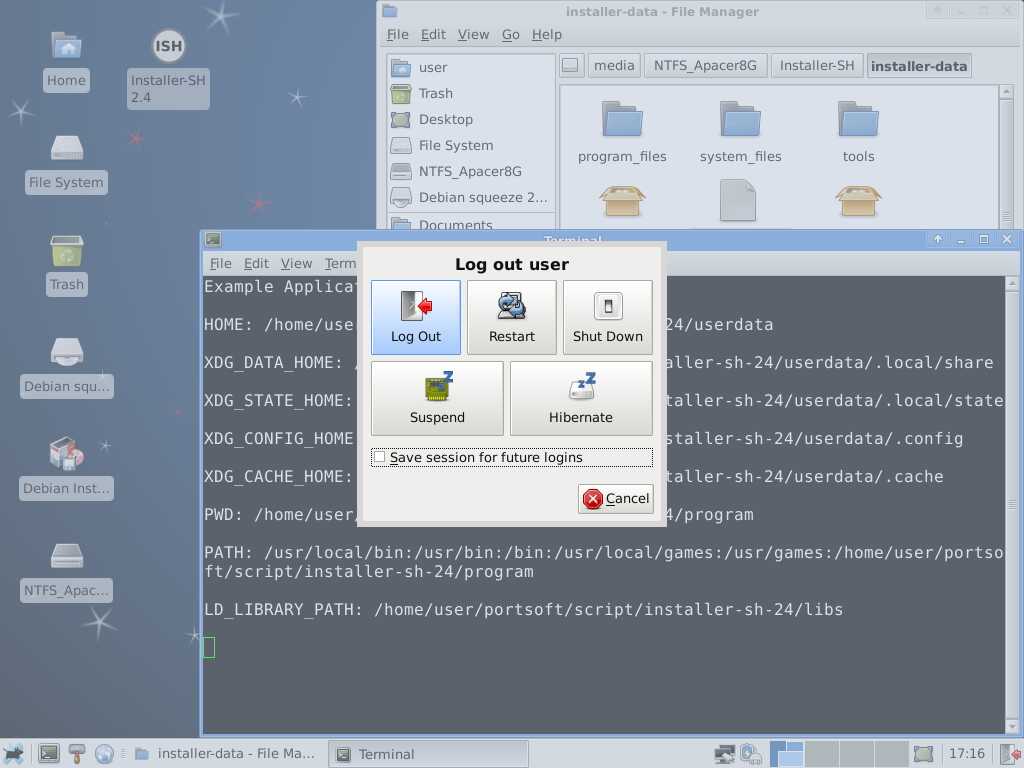Select the NTFS_Apacer8G drive desktop icon
The width and height of the screenshot is (1024, 768).
[x=66, y=572]
